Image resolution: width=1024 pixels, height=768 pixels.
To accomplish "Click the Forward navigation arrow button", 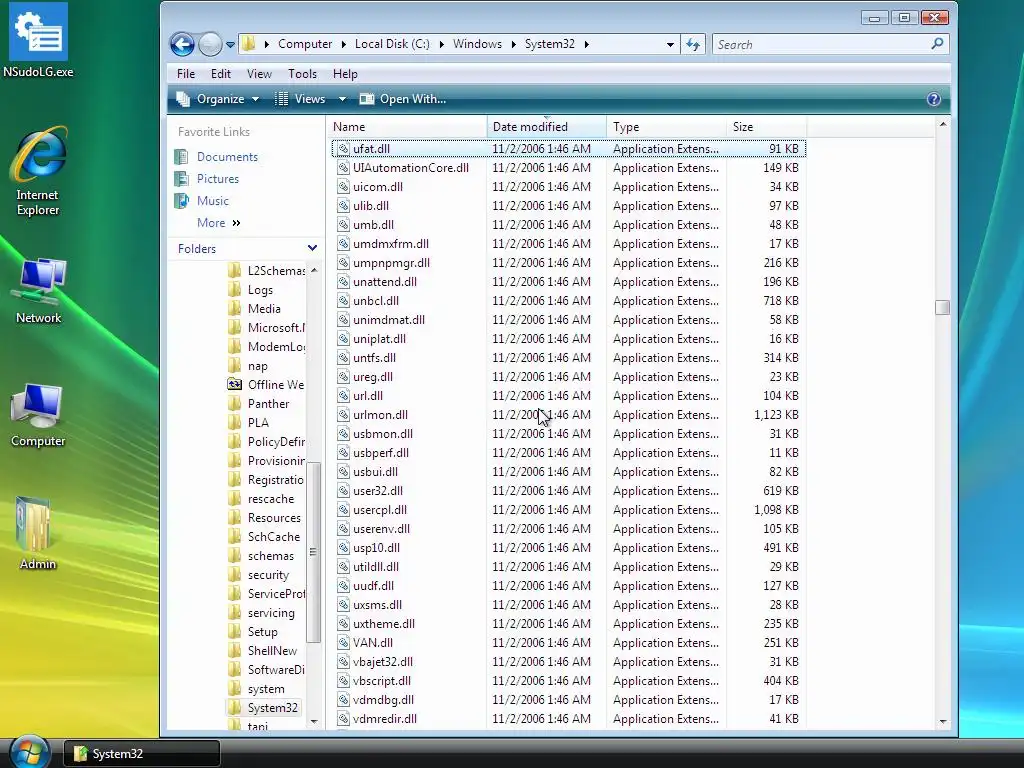I will click(x=210, y=44).
